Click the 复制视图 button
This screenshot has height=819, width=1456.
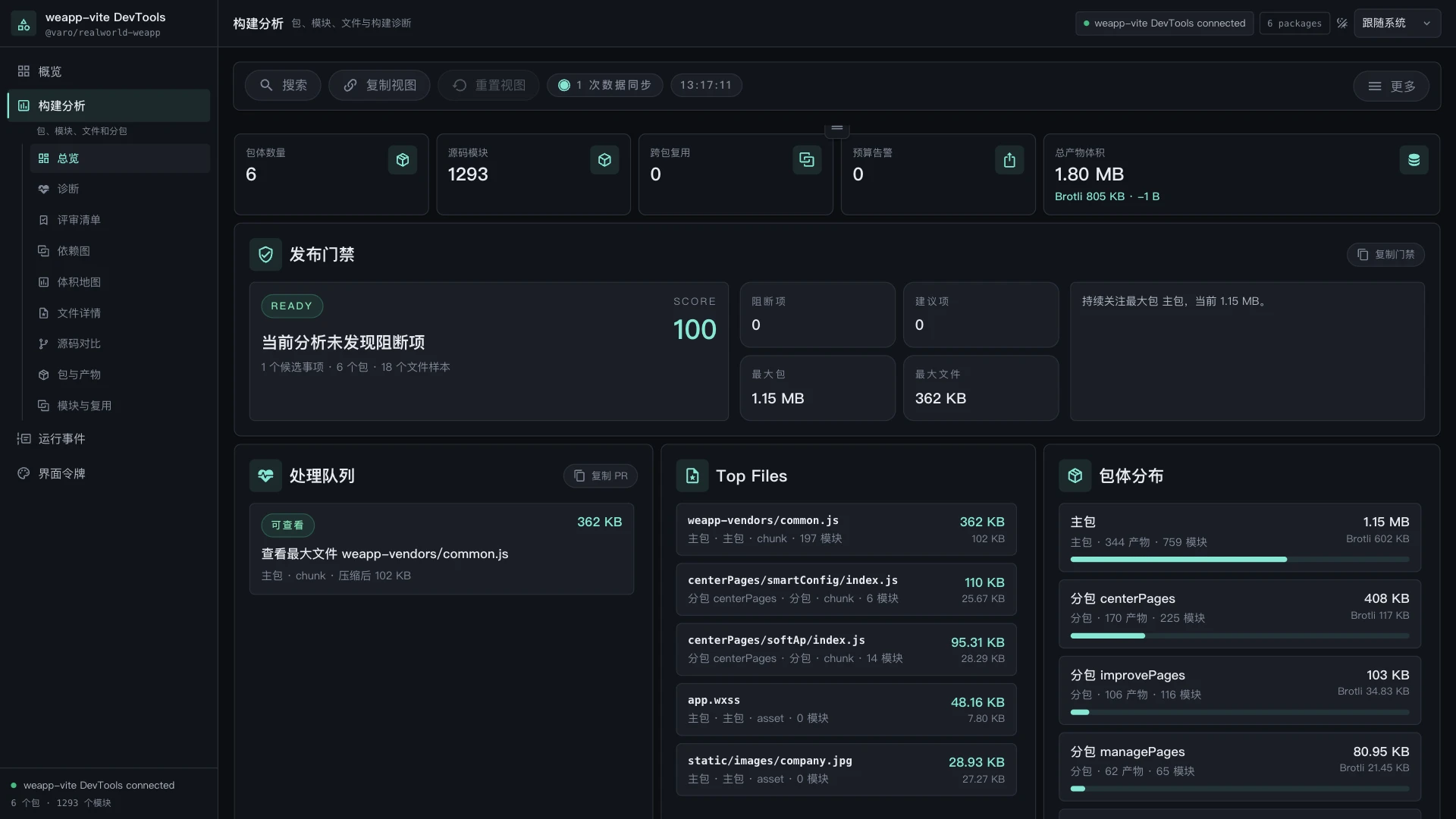coord(379,85)
